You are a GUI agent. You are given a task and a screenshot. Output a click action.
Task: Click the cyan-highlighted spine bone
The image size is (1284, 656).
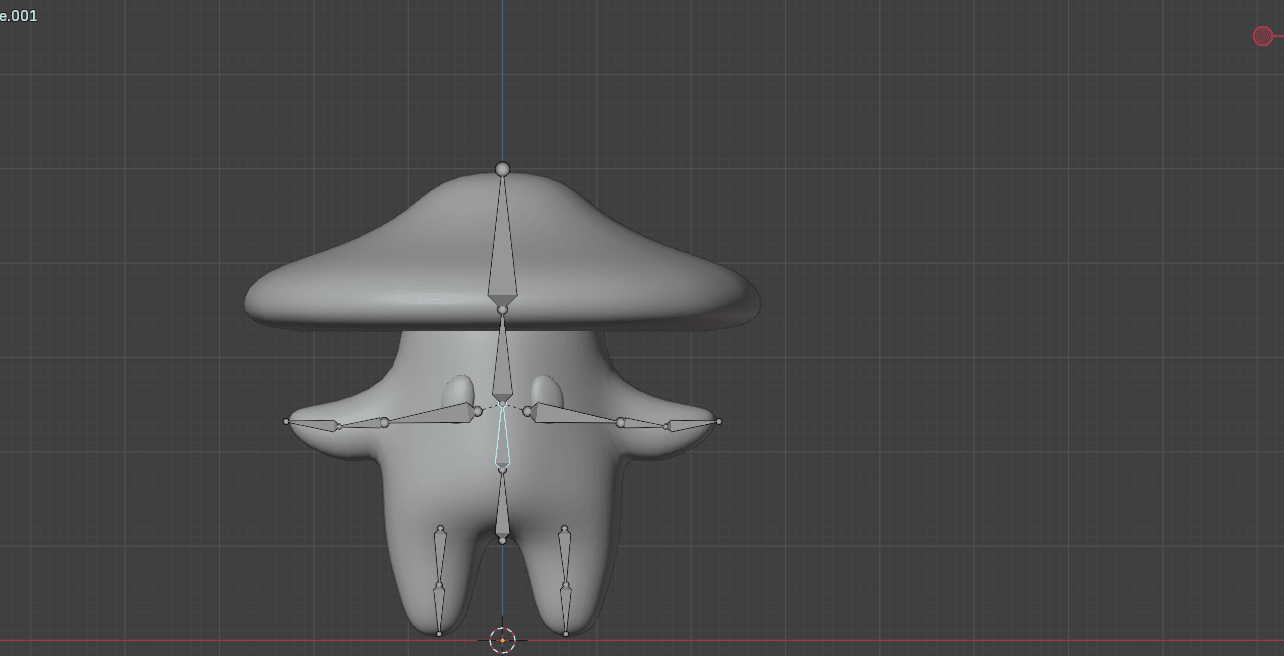click(502, 440)
